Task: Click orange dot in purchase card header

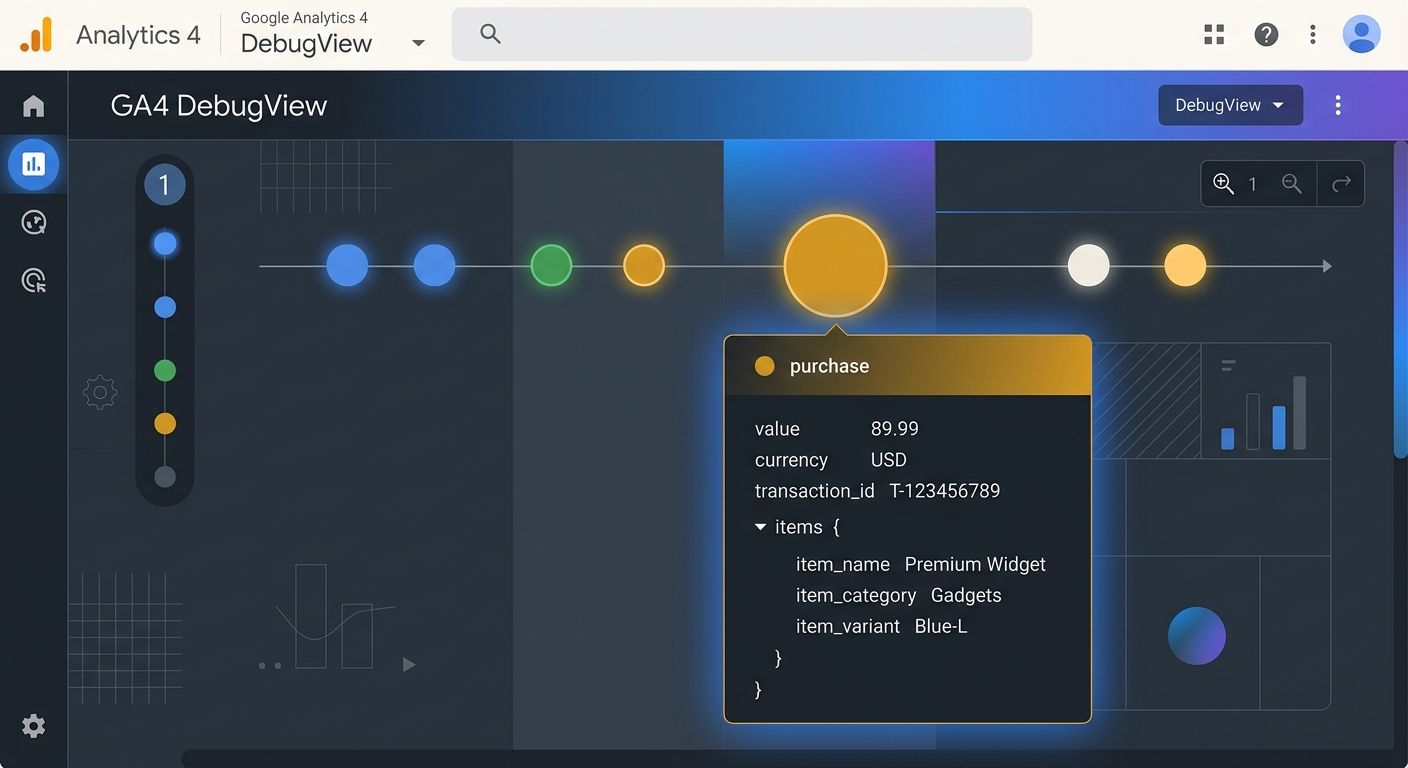Action: pyautogui.click(x=764, y=366)
